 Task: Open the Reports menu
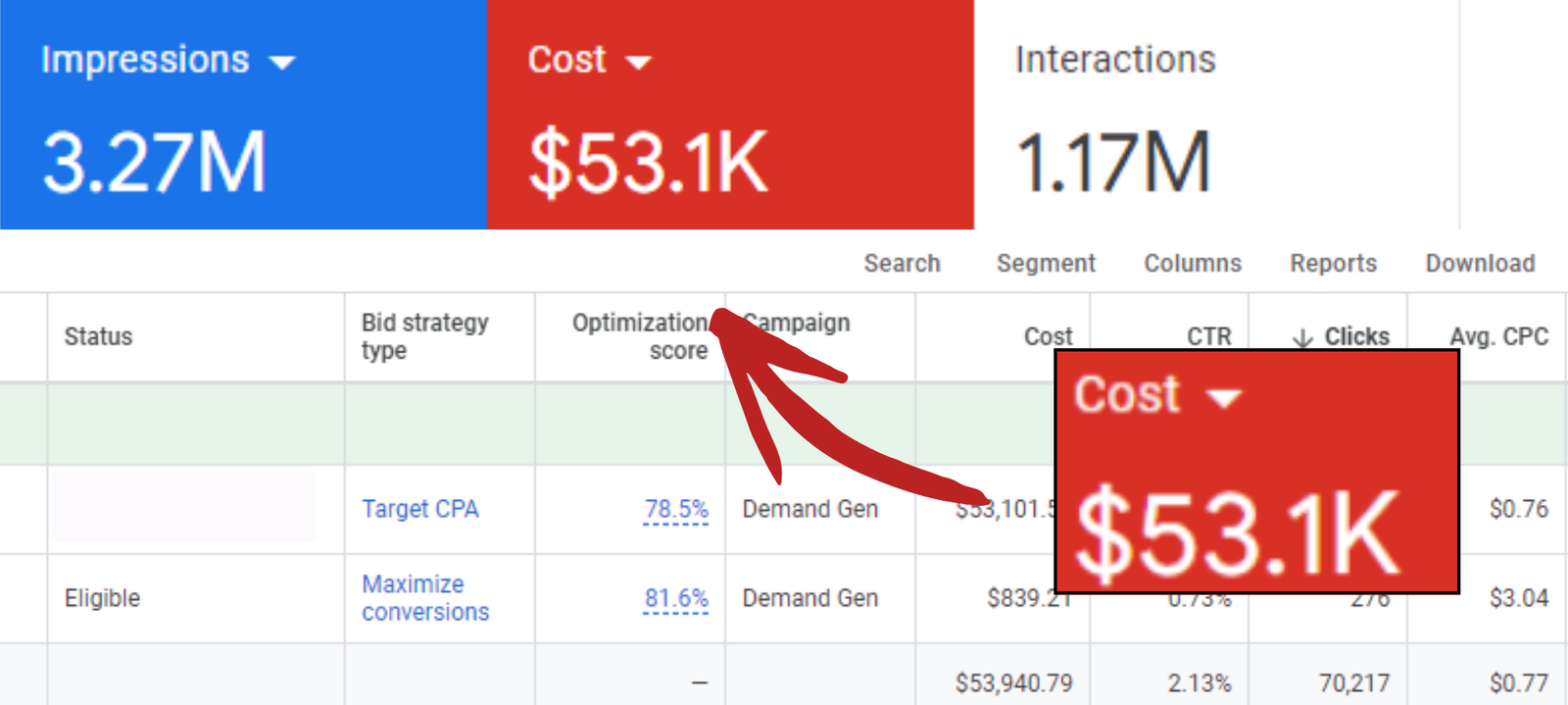coord(1333,264)
